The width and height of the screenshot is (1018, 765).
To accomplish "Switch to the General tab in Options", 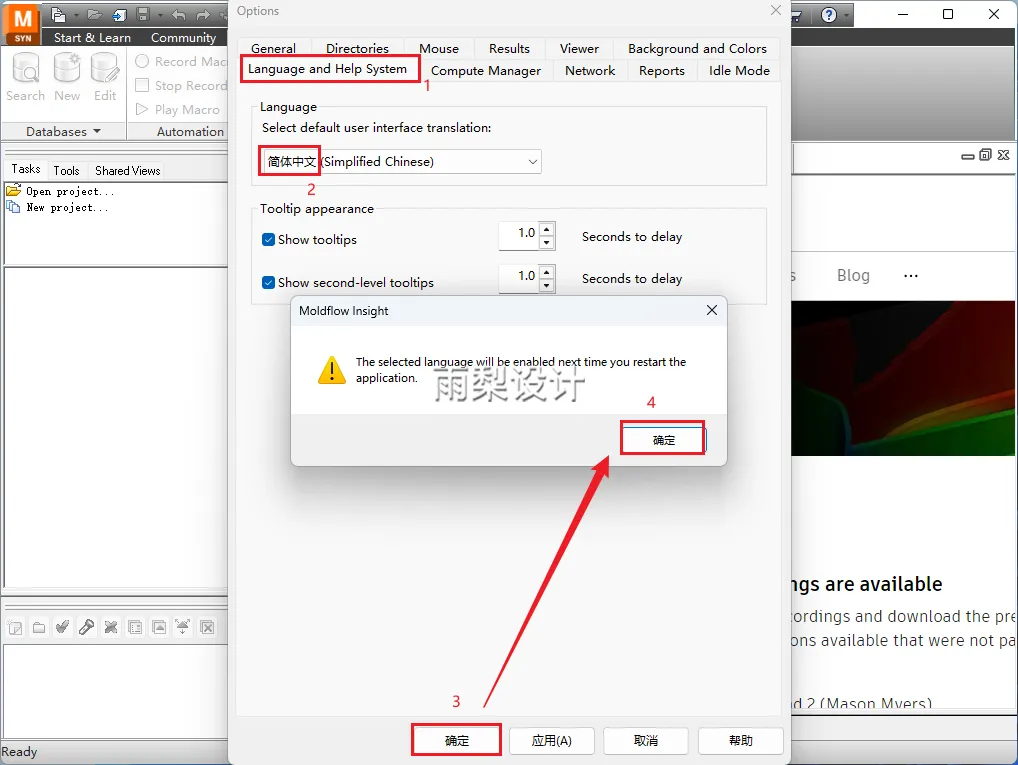I will (273, 47).
